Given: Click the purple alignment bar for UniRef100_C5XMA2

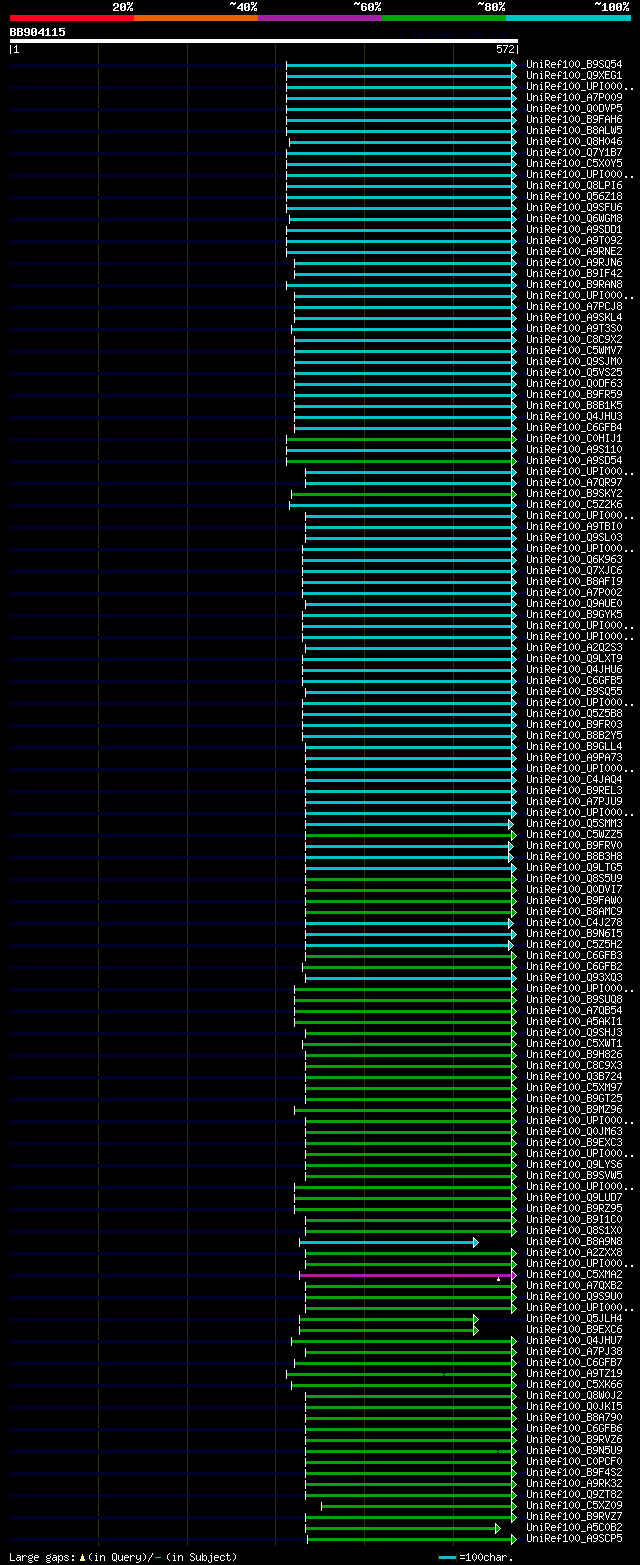Looking at the screenshot, I should point(408,1275).
